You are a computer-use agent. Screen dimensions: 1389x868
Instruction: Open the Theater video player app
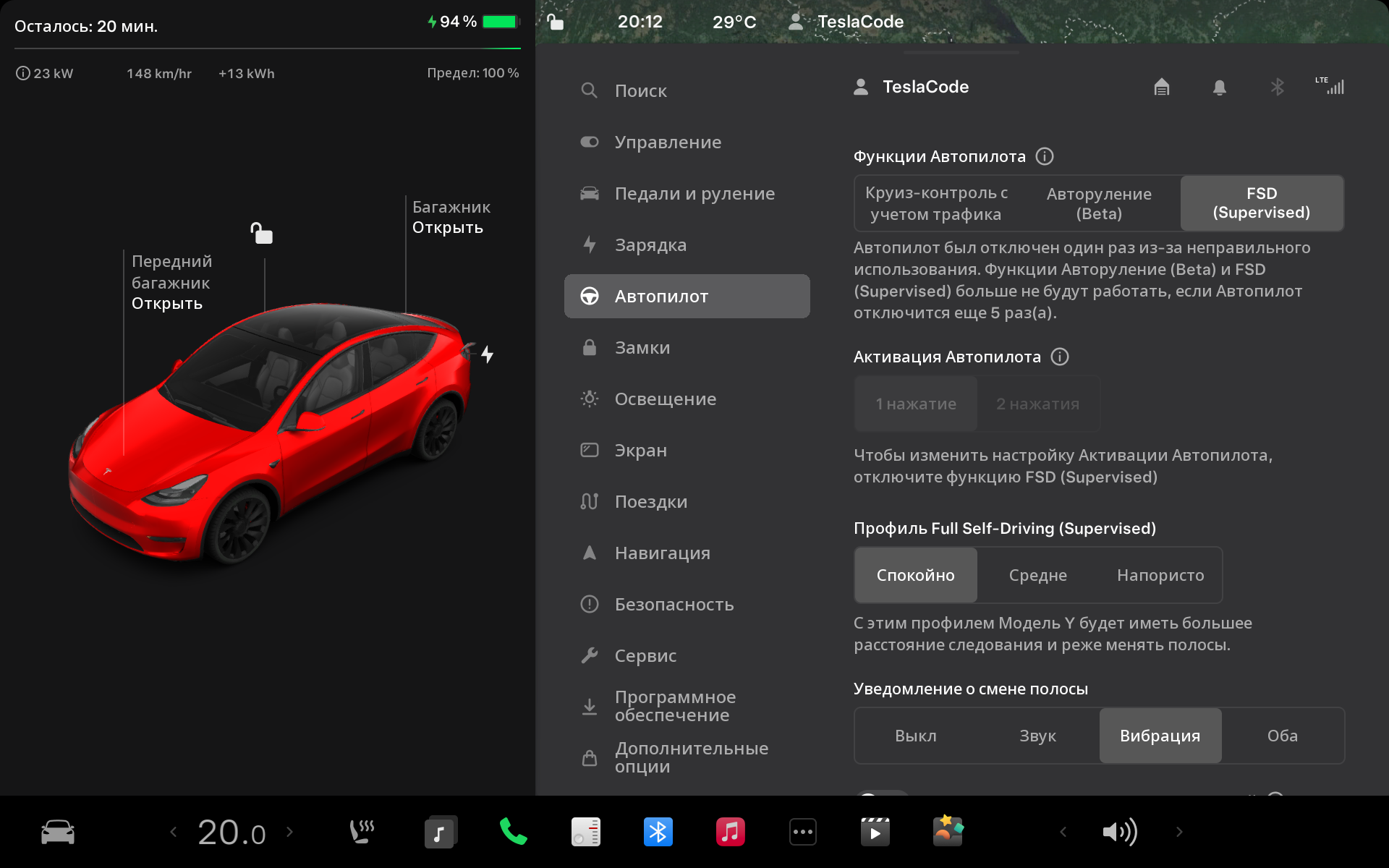[x=875, y=832]
